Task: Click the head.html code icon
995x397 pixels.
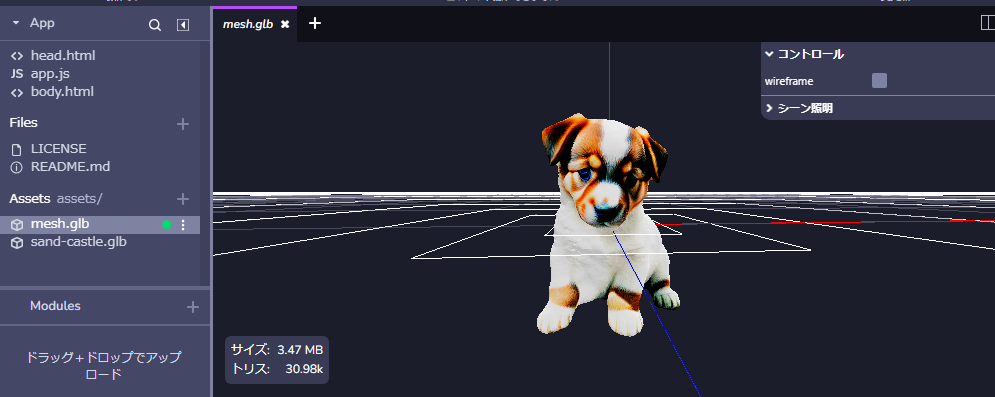Action: [x=17, y=56]
